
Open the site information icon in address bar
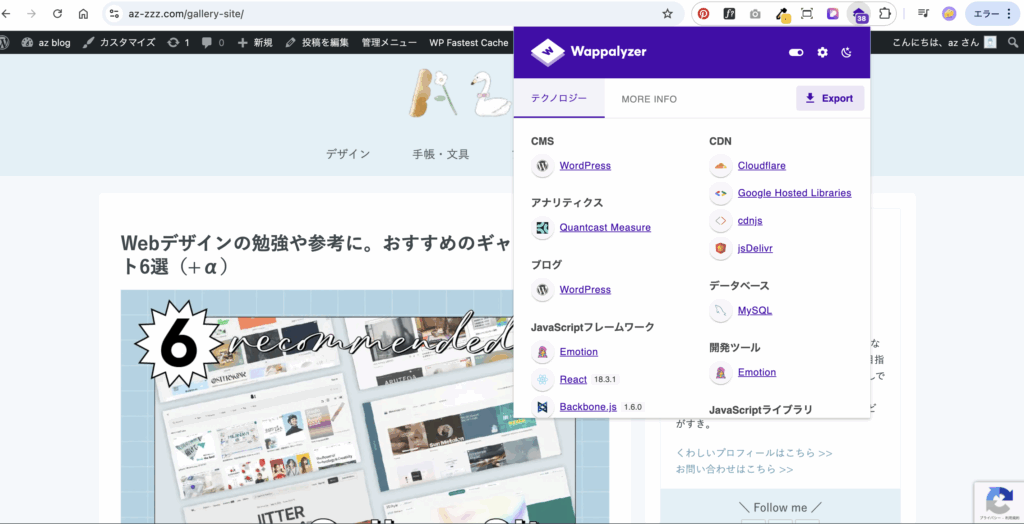tap(114, 14)
